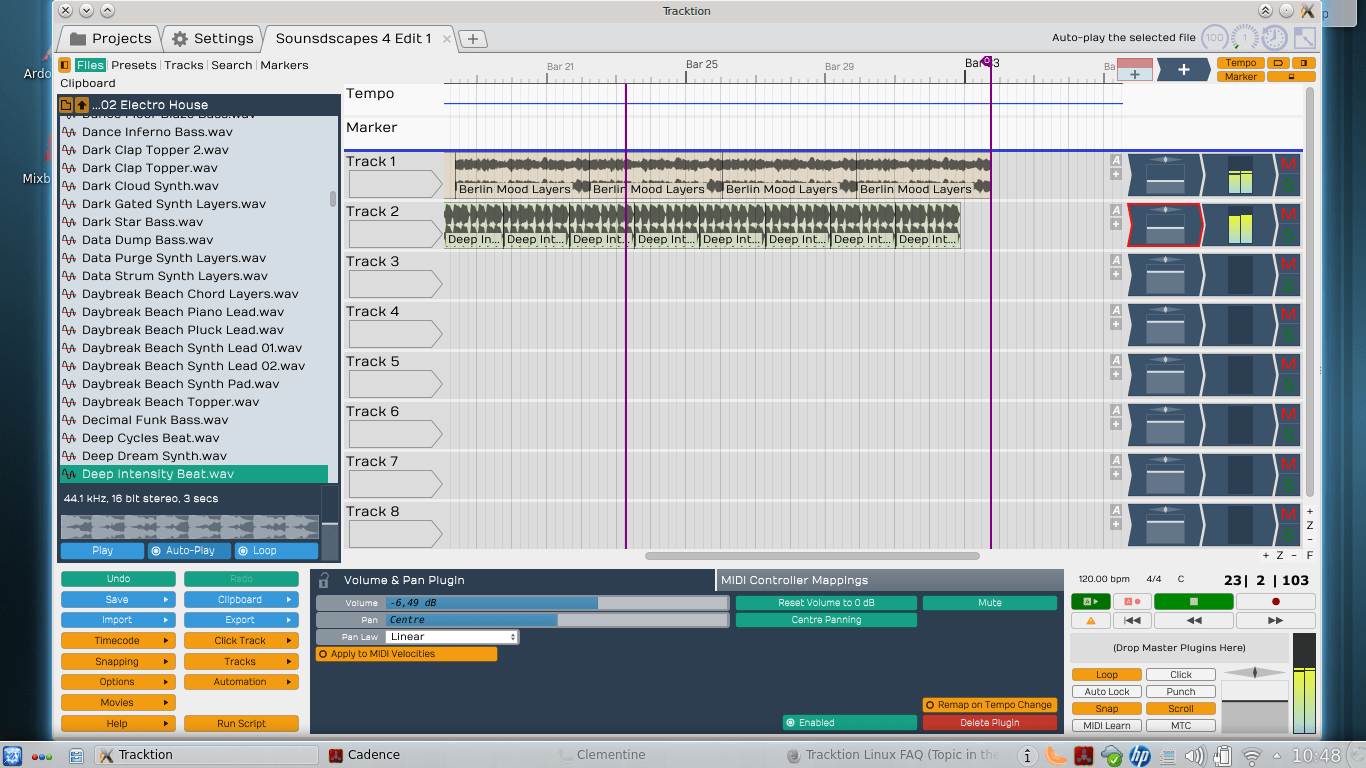Click Reset Volume to 0 dB
Image resolution: width=1366 pixels, height=768 pixels.
[826, 603]
